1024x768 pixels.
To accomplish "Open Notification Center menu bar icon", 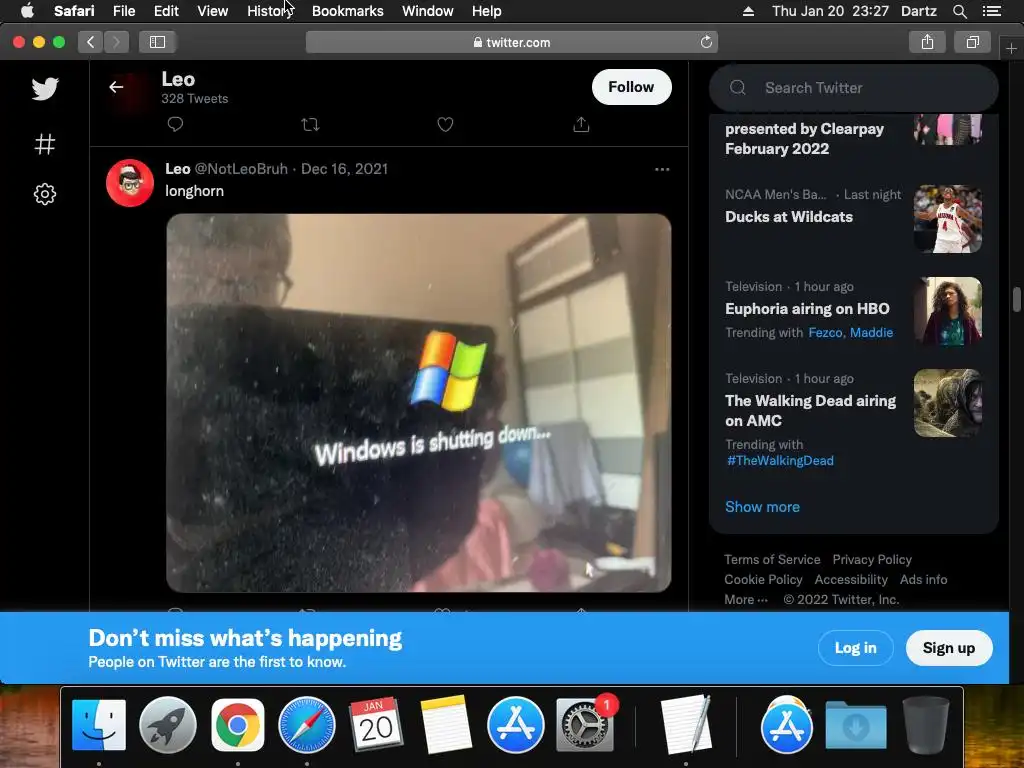I will coord(992,11).
